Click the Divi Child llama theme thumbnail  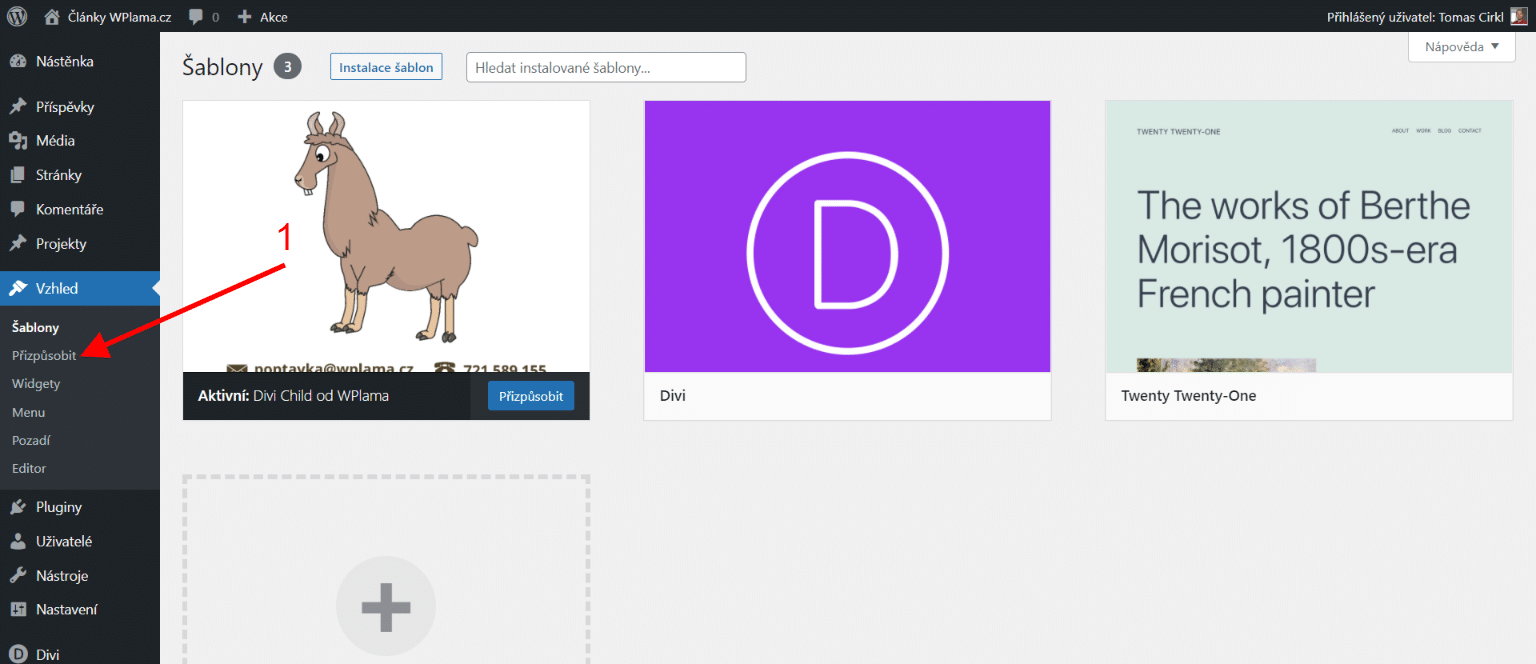pos(386,236)
